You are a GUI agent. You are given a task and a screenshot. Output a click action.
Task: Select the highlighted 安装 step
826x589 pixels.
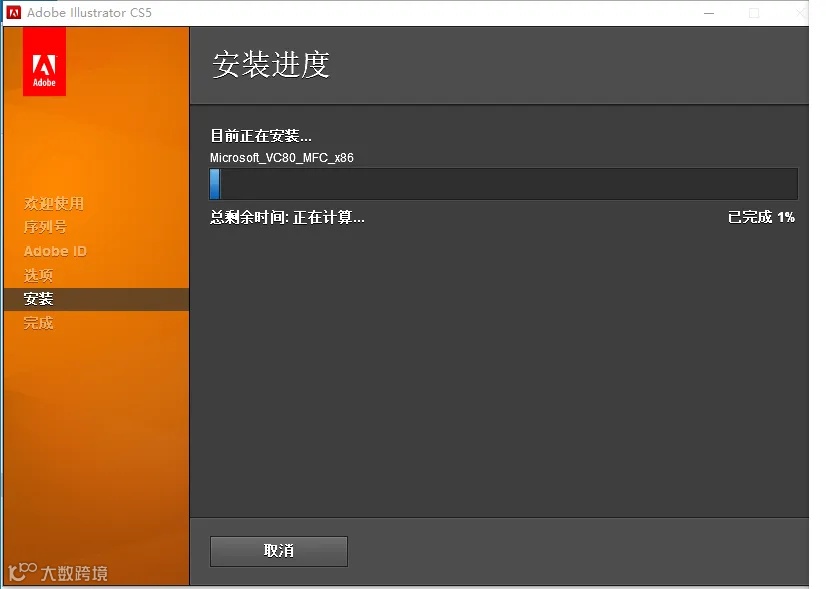96,299
